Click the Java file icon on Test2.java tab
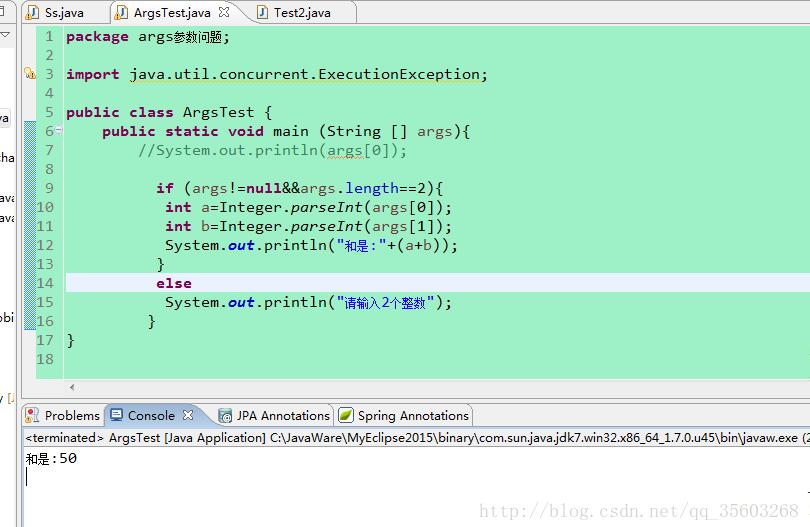Screen dimensions: 810x527 tap(262, 12)
